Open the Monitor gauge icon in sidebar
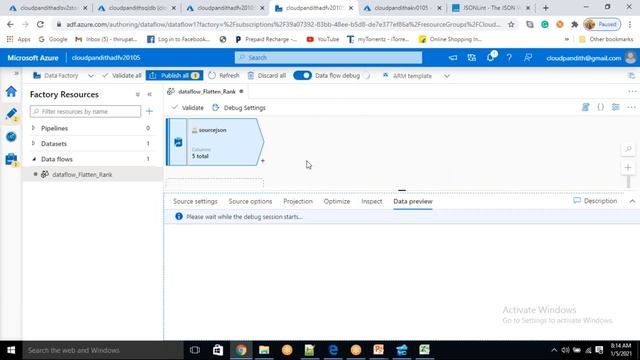Viewport: 640px width, 360px height. [x=11, y=136]
